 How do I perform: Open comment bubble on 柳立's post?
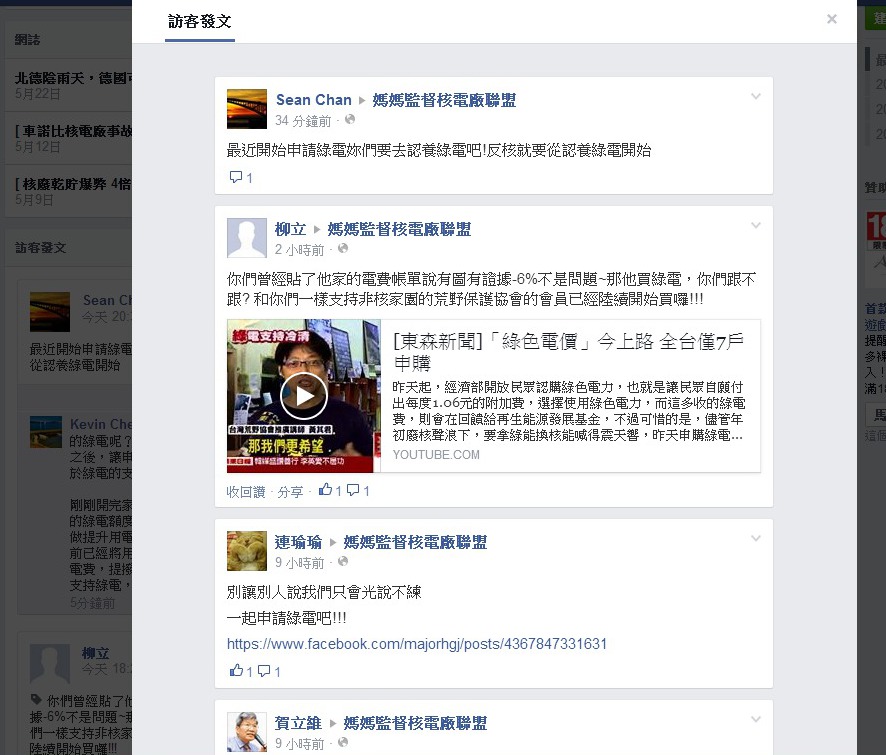click(x=353, y=490)
